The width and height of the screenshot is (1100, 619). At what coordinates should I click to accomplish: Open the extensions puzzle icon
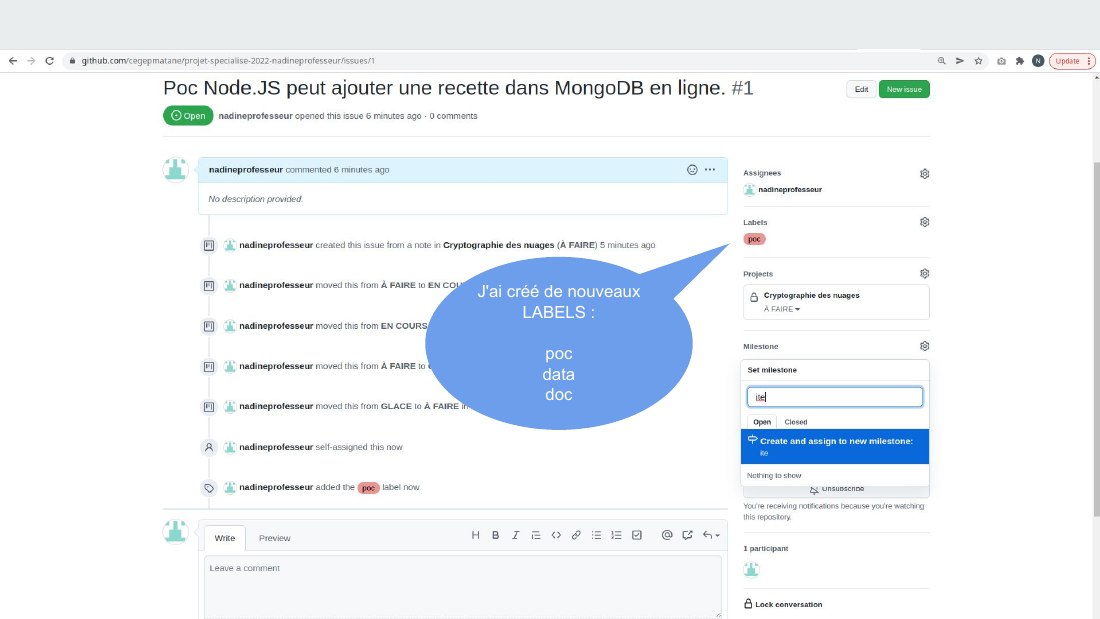1019,61
